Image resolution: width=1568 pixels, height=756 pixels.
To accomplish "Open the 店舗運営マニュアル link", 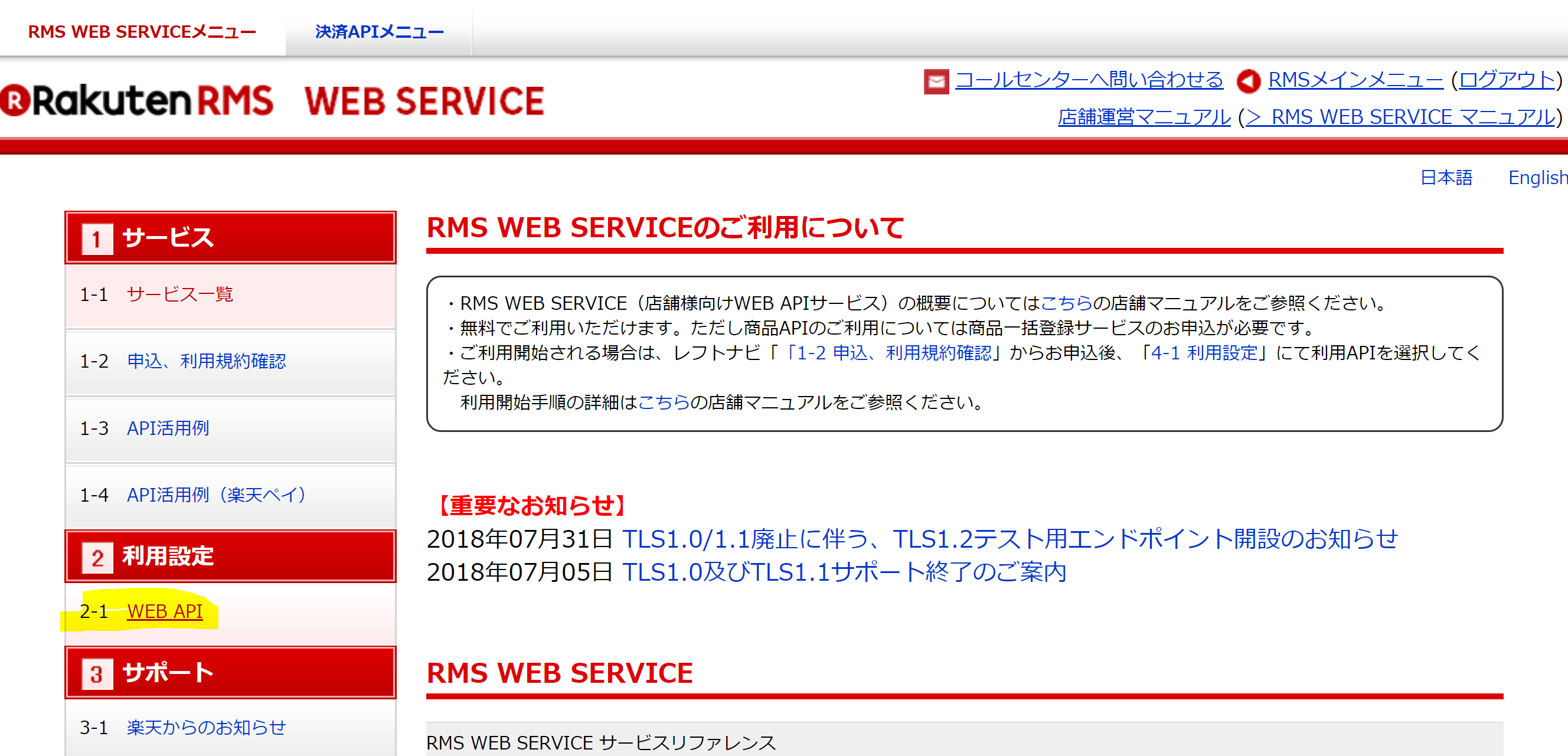I will click(x=1143, y=117).
